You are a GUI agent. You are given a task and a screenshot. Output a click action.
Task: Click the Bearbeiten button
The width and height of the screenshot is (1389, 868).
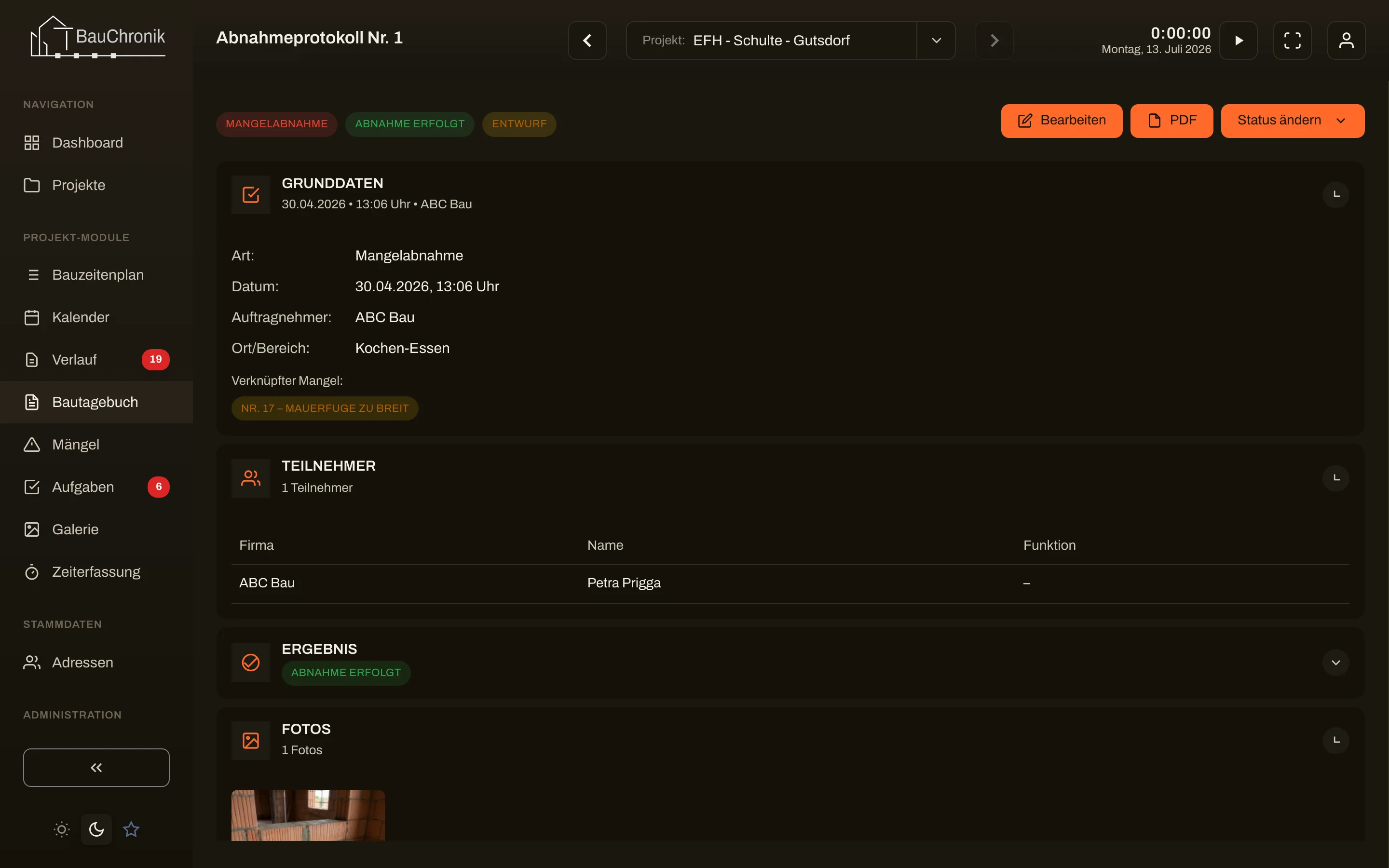[1062, 121]
